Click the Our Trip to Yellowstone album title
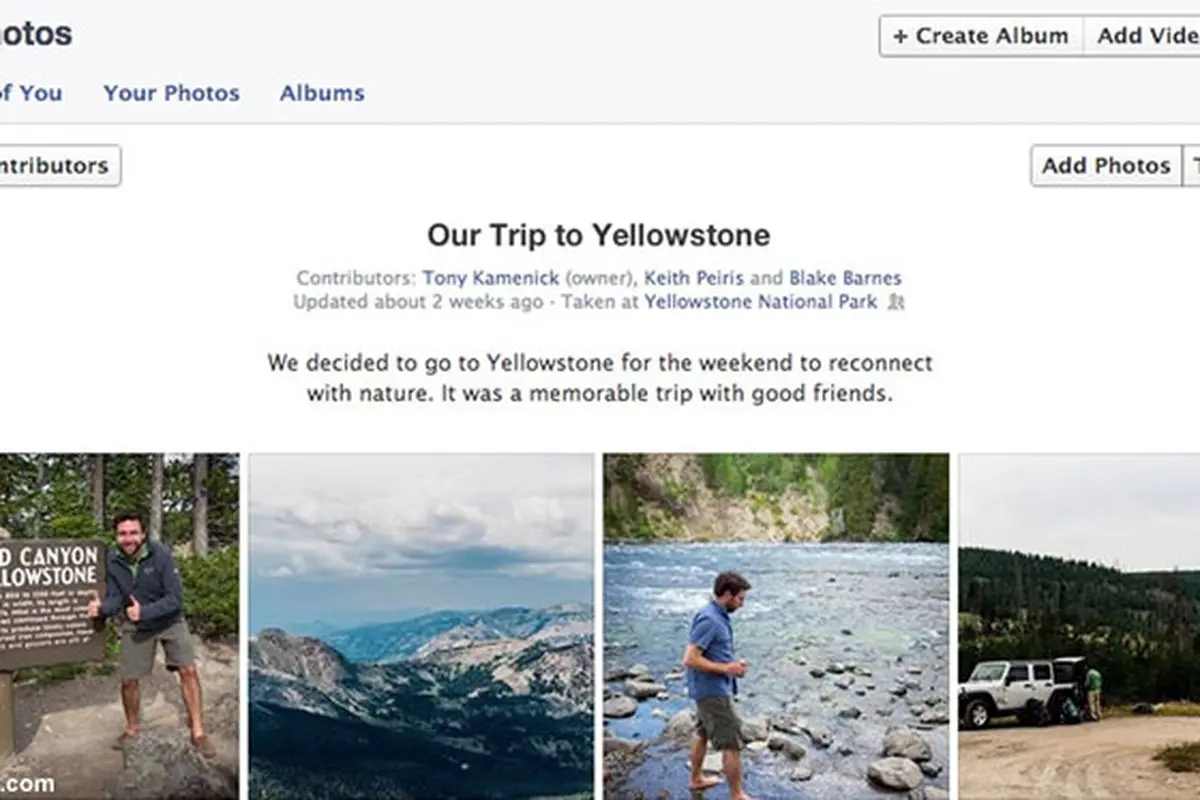1200x800 pixels. 599,235
